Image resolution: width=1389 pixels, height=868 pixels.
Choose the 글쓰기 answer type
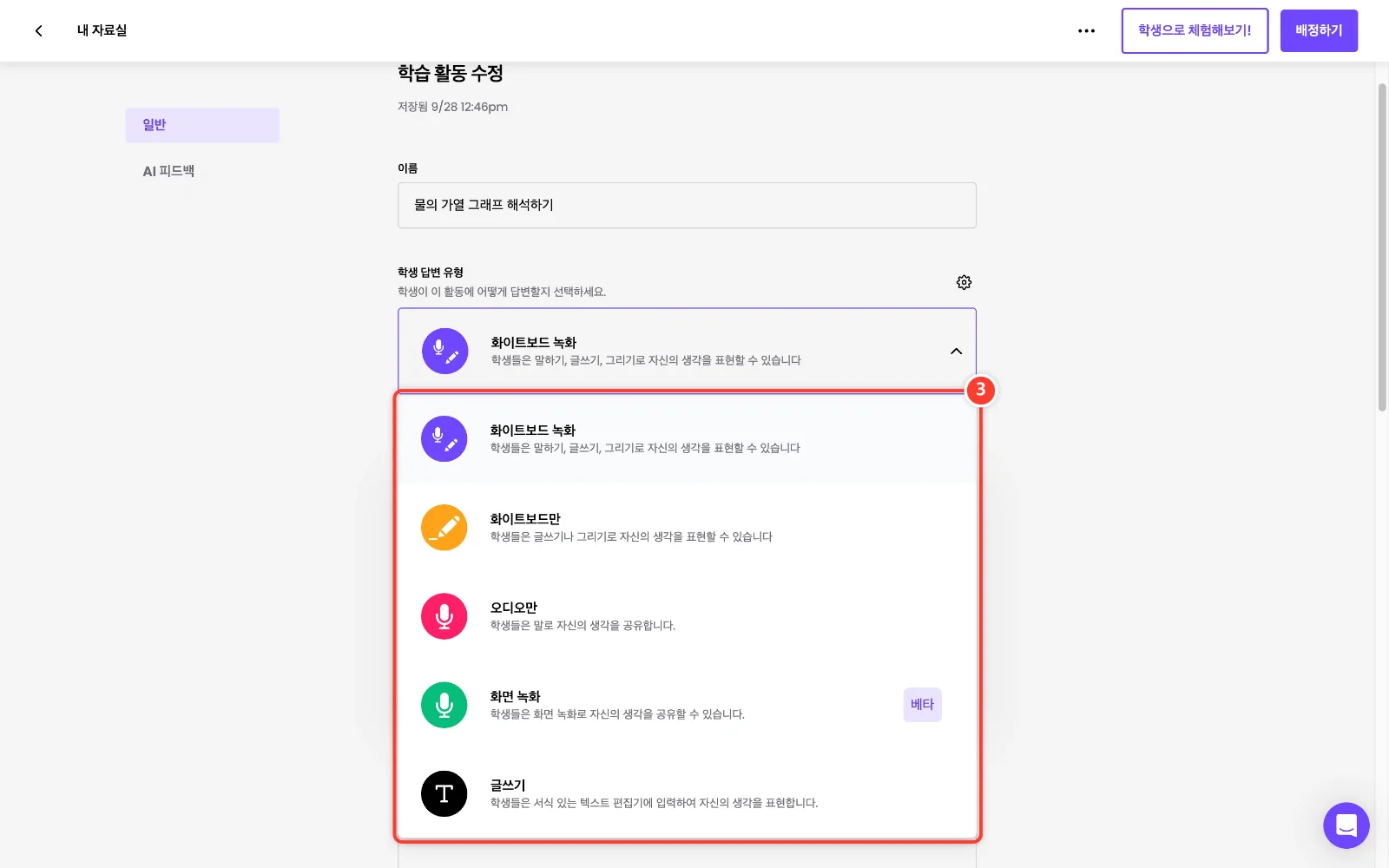[x=687, y=793]
